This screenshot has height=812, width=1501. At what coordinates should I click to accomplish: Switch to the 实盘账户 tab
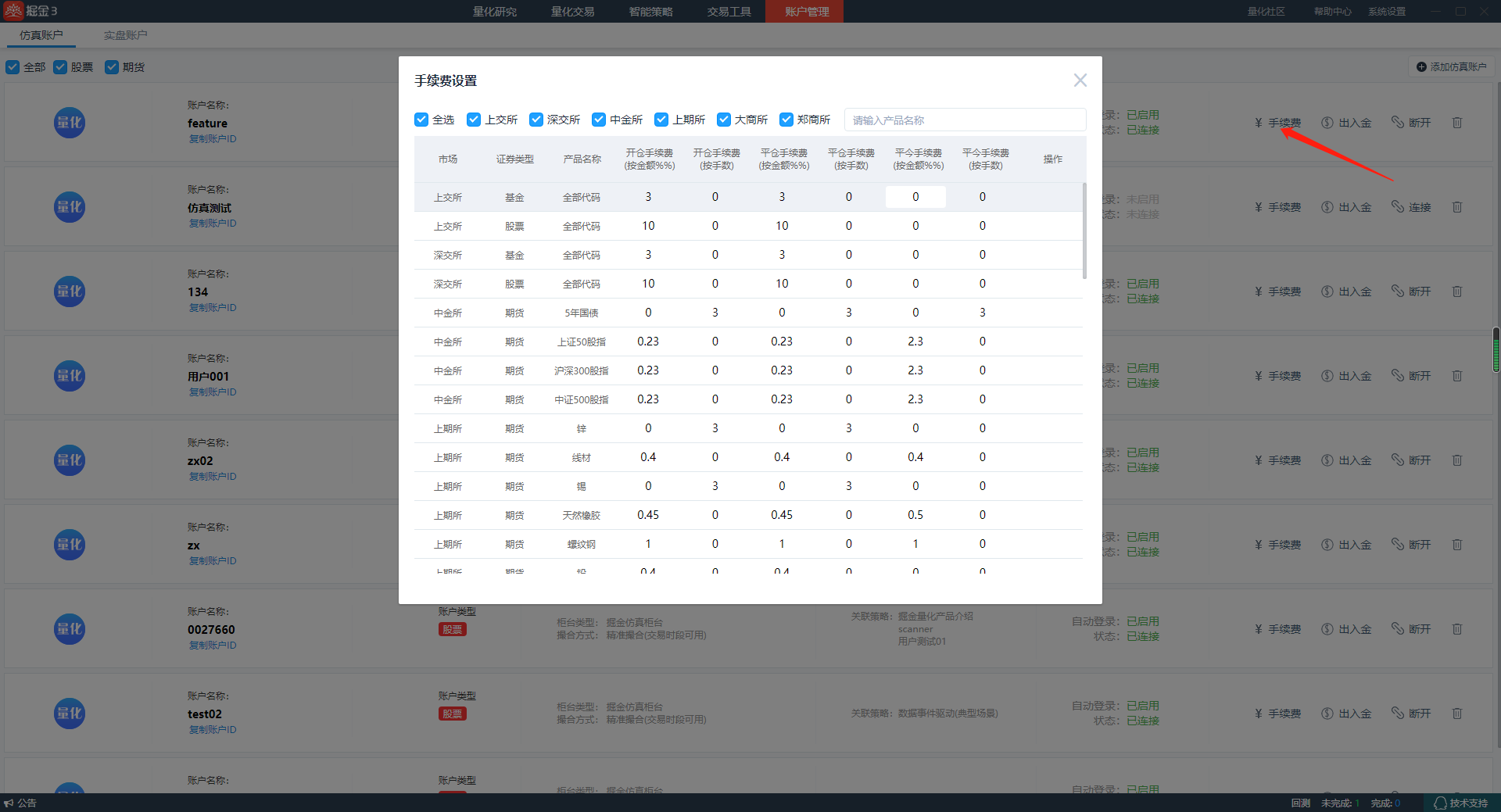(125, 35)
